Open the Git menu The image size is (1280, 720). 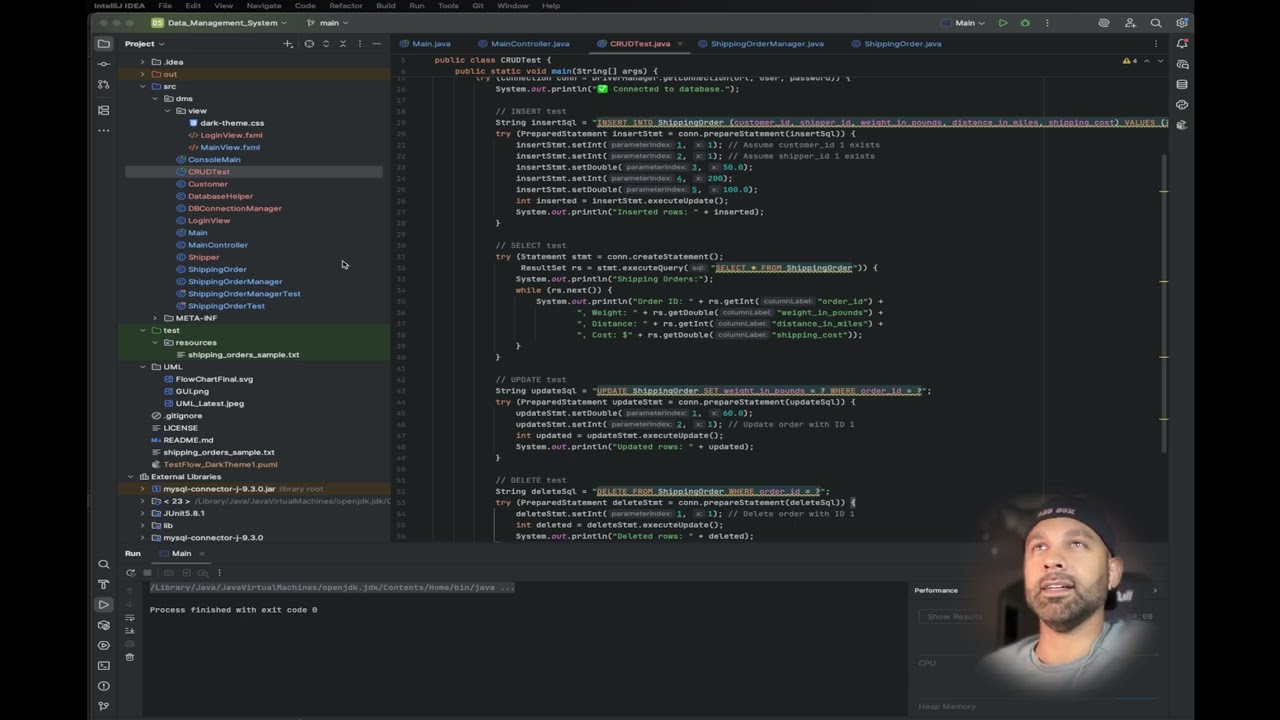point(478,6)
